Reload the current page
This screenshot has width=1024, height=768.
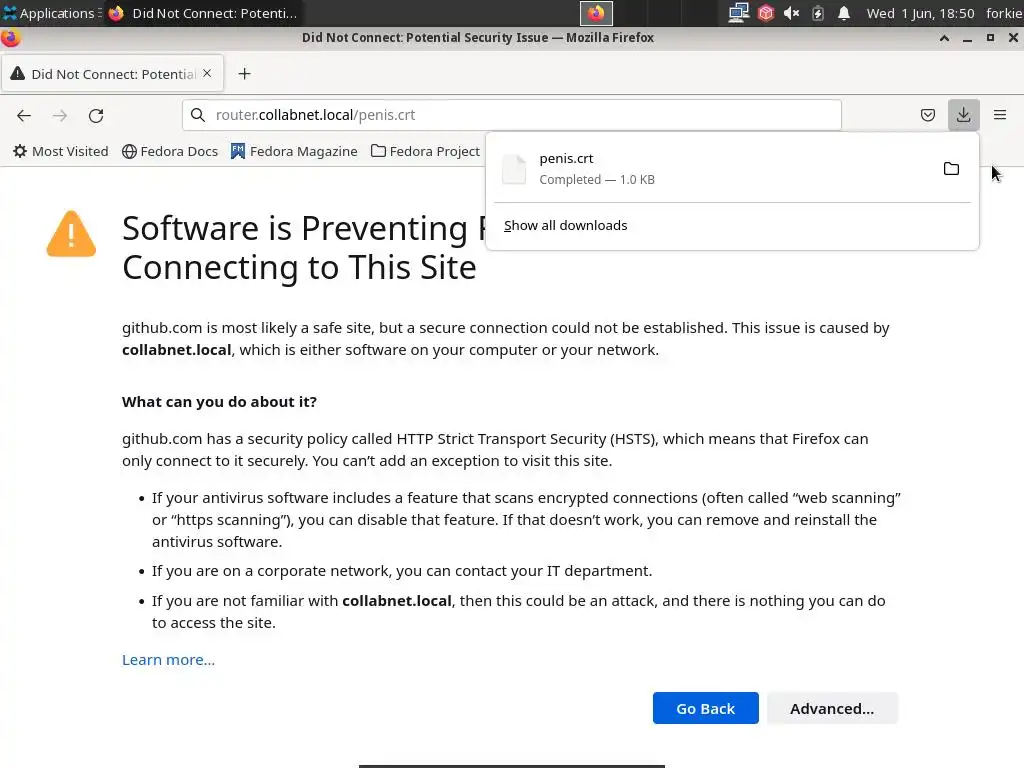coord(96,115)
